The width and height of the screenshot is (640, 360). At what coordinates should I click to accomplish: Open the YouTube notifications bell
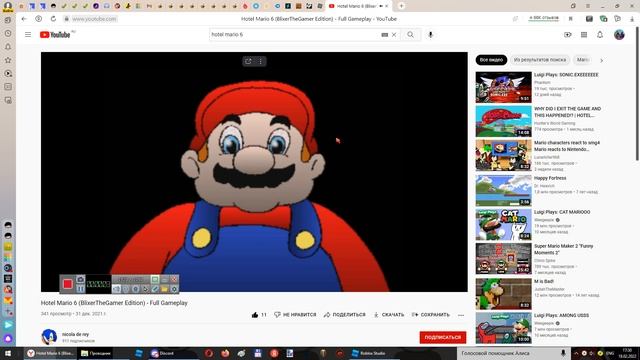[x=600, y=35]
